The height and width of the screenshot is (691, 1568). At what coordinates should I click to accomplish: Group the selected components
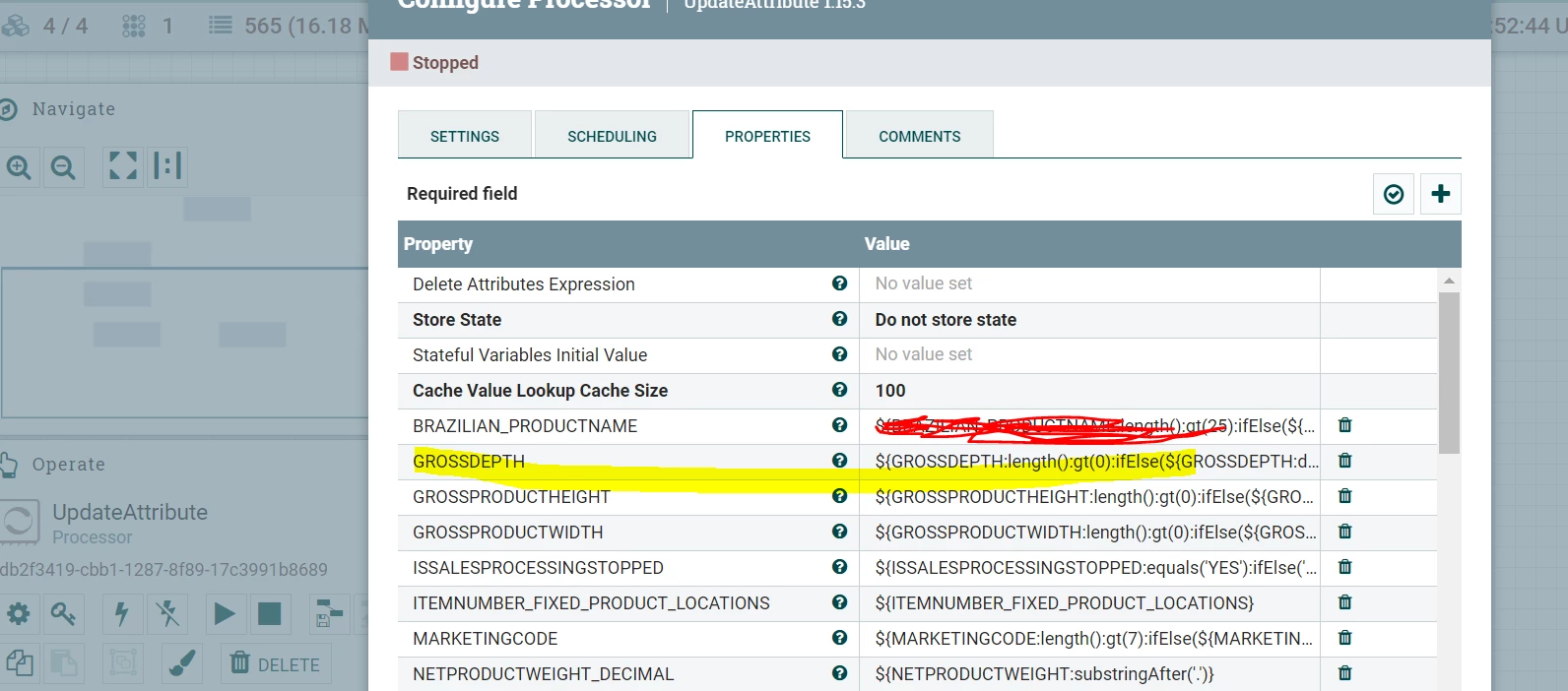point(123,663)
